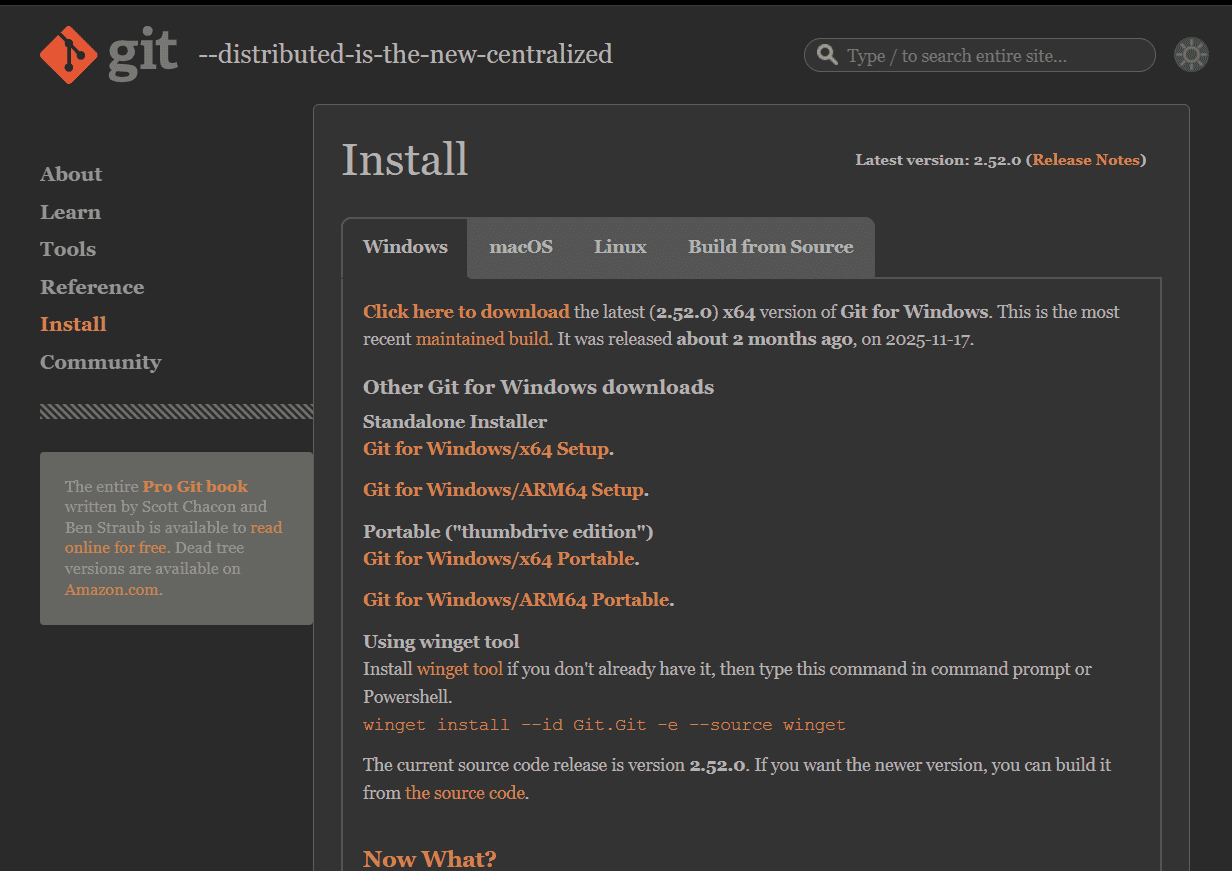Click the 'Click here to download' link

click(x=466, y=312)
